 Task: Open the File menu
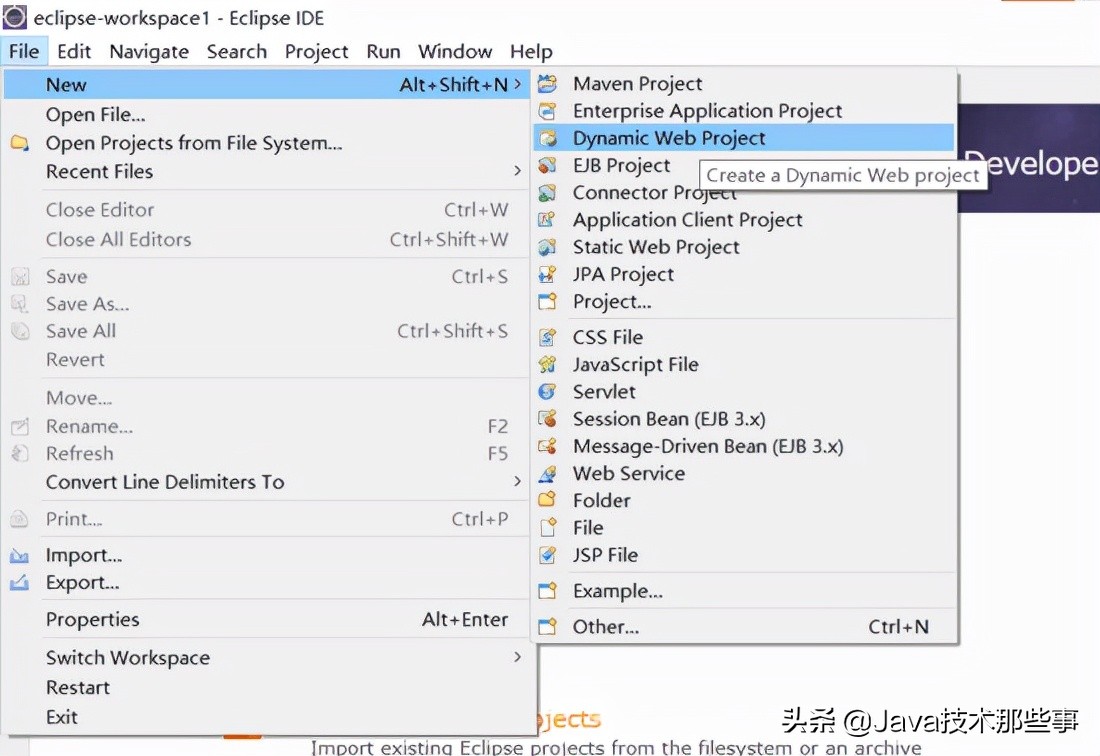click(x=24, y=51)
